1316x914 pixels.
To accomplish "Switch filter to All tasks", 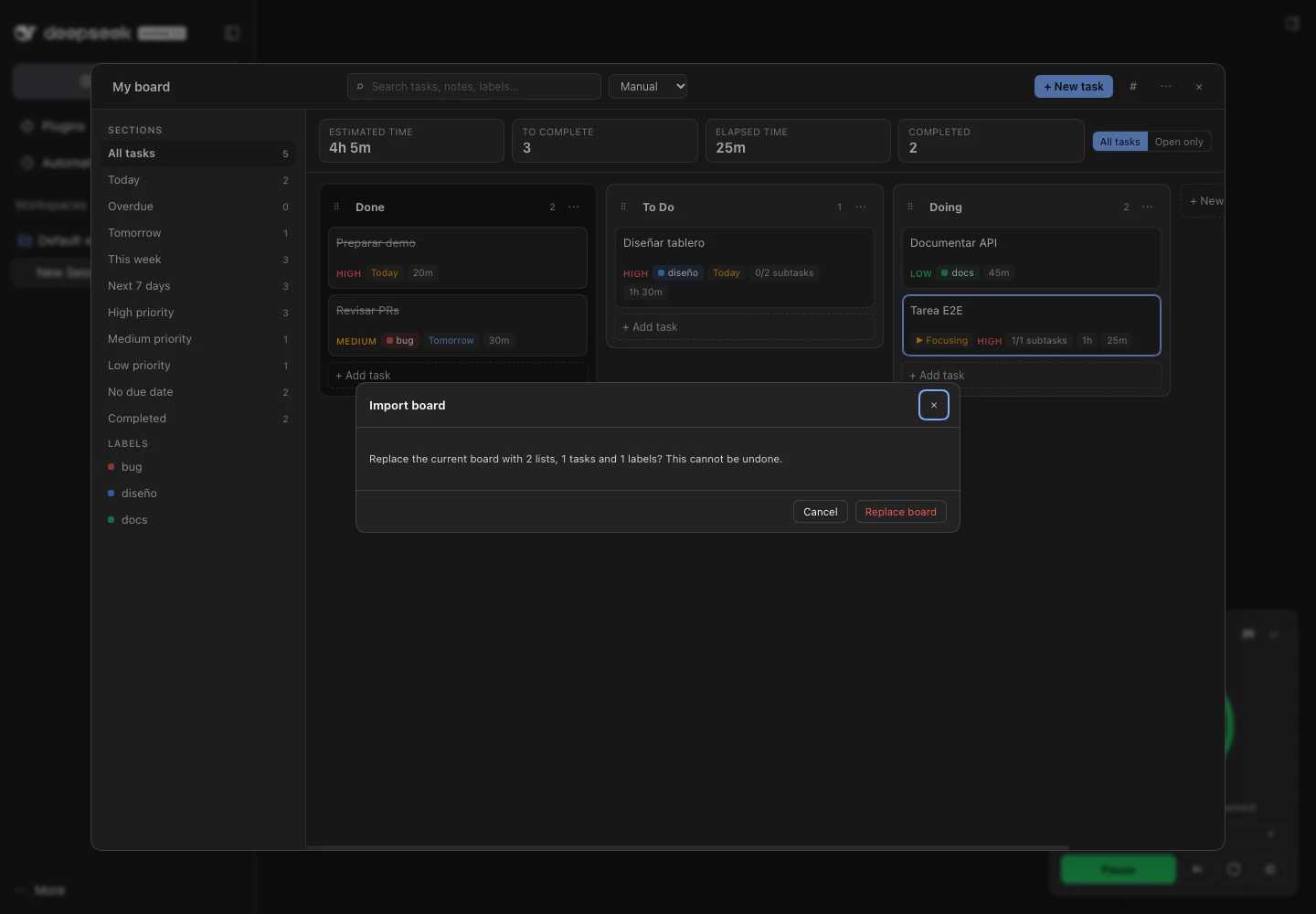I will (x=1120, y=142).
